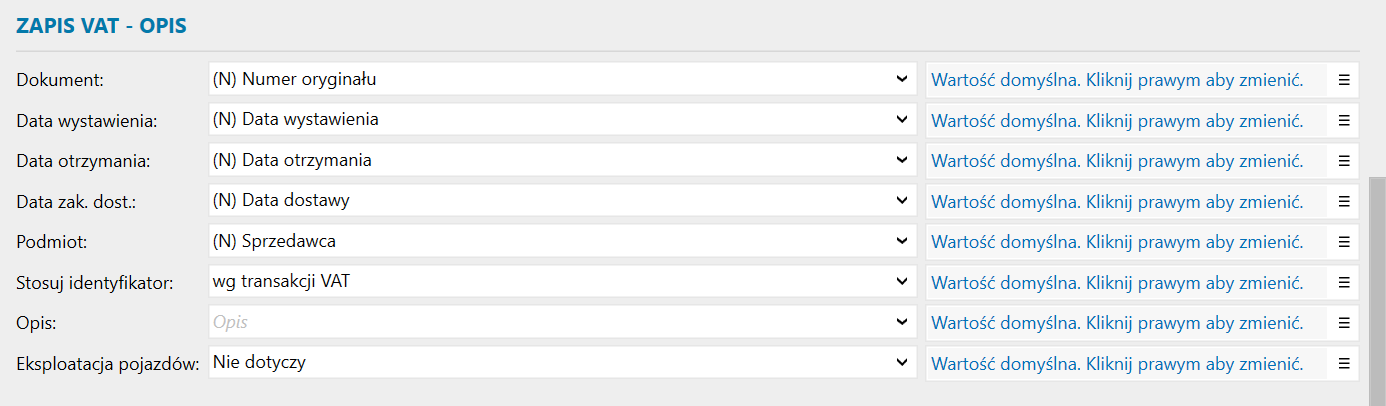Screen dimensions: 1386x406
Task: Expand the Dokument dropdown showing Numer oryginału
Action: pos(901,80)
